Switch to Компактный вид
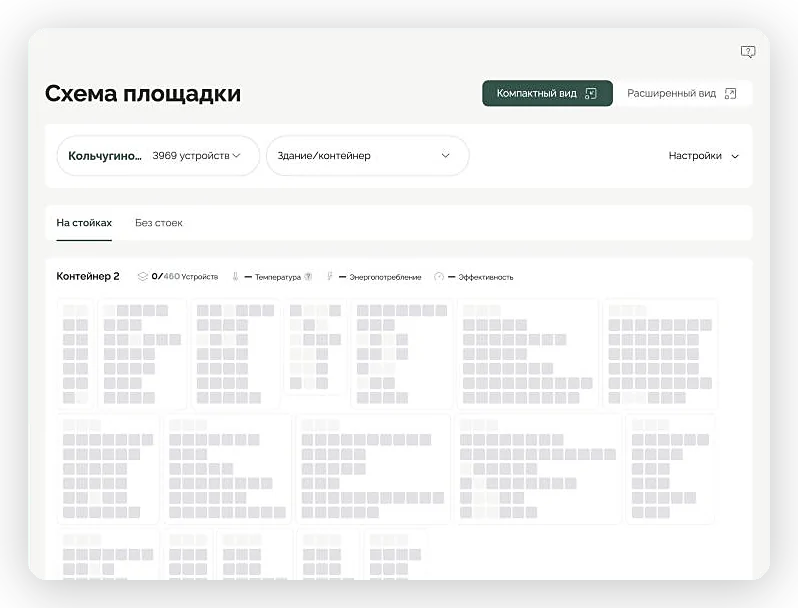 (547, 93)
